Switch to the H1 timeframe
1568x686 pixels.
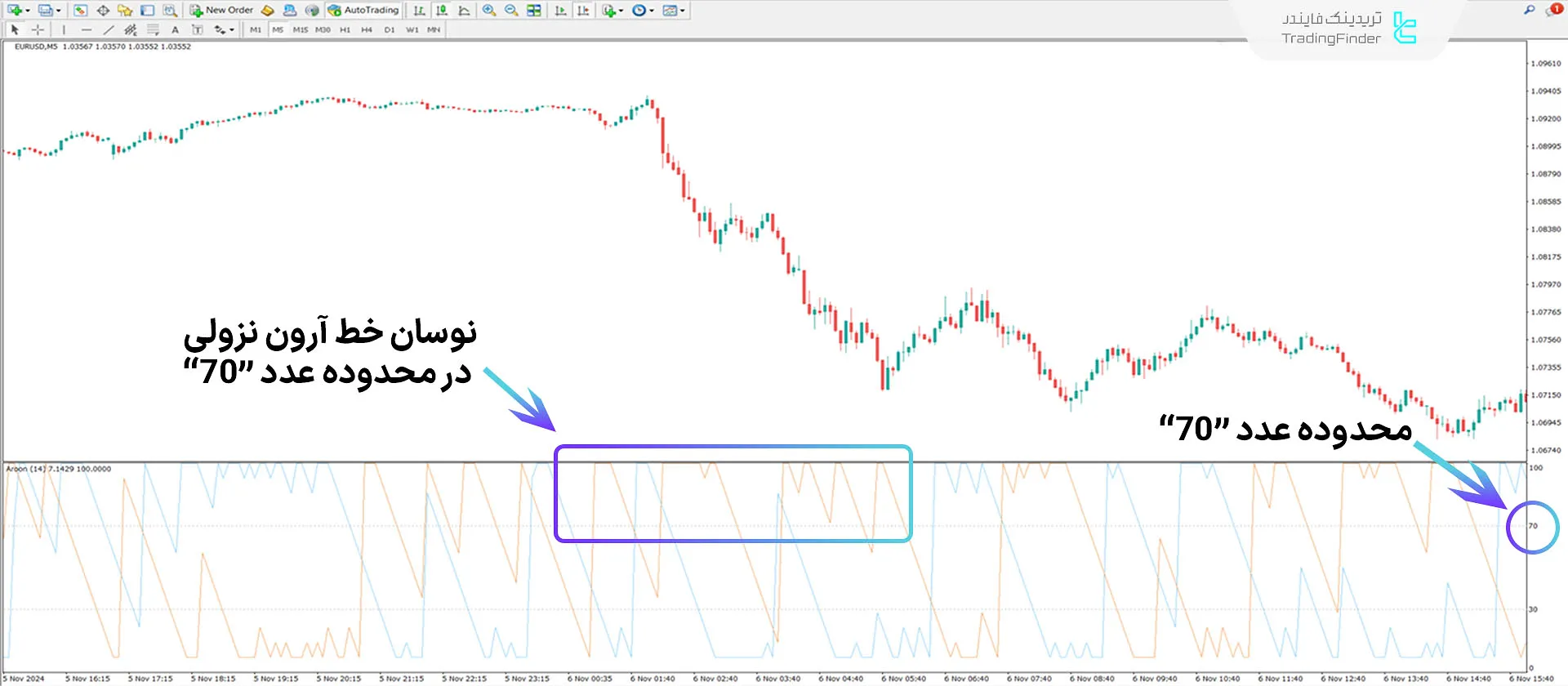345,29
